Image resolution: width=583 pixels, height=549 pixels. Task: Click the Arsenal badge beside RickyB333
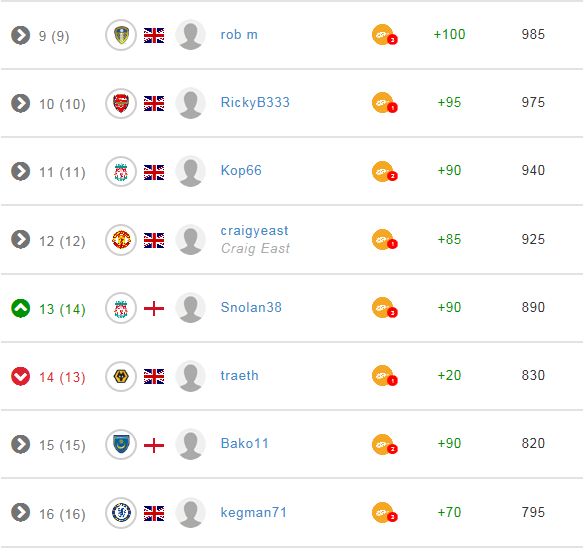(x=121, y=103)
